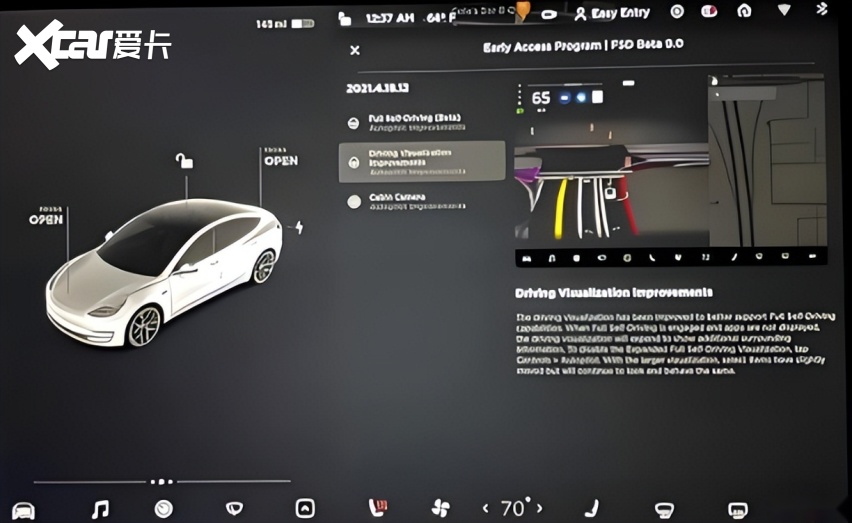Tap the round camera app icon
Viewport: 852px width, 523px height.
pyautogui.click(x=164, y=509)
